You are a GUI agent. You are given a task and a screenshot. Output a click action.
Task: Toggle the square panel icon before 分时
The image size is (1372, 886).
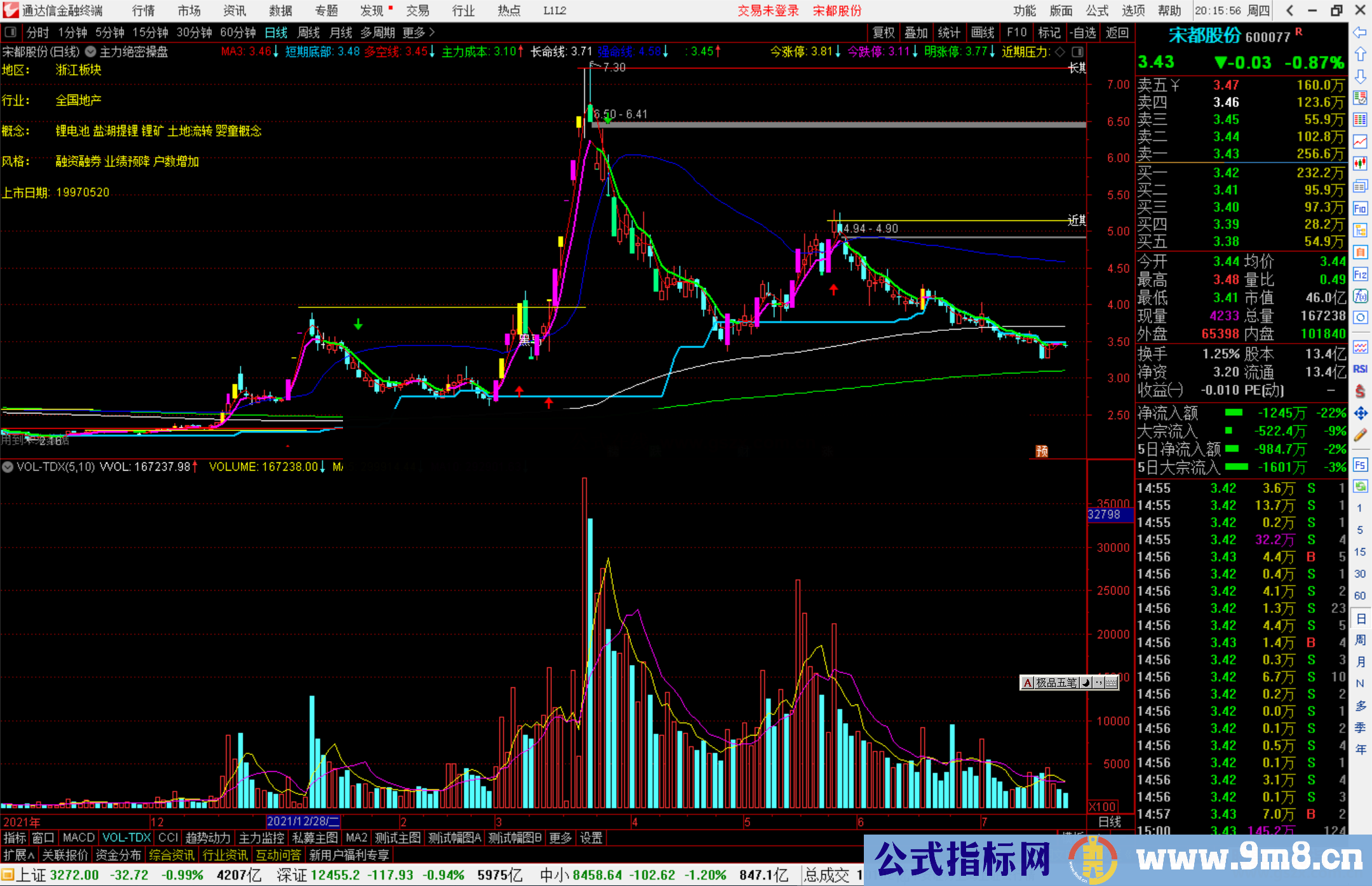pyautogui.click(x=11, y=32)
